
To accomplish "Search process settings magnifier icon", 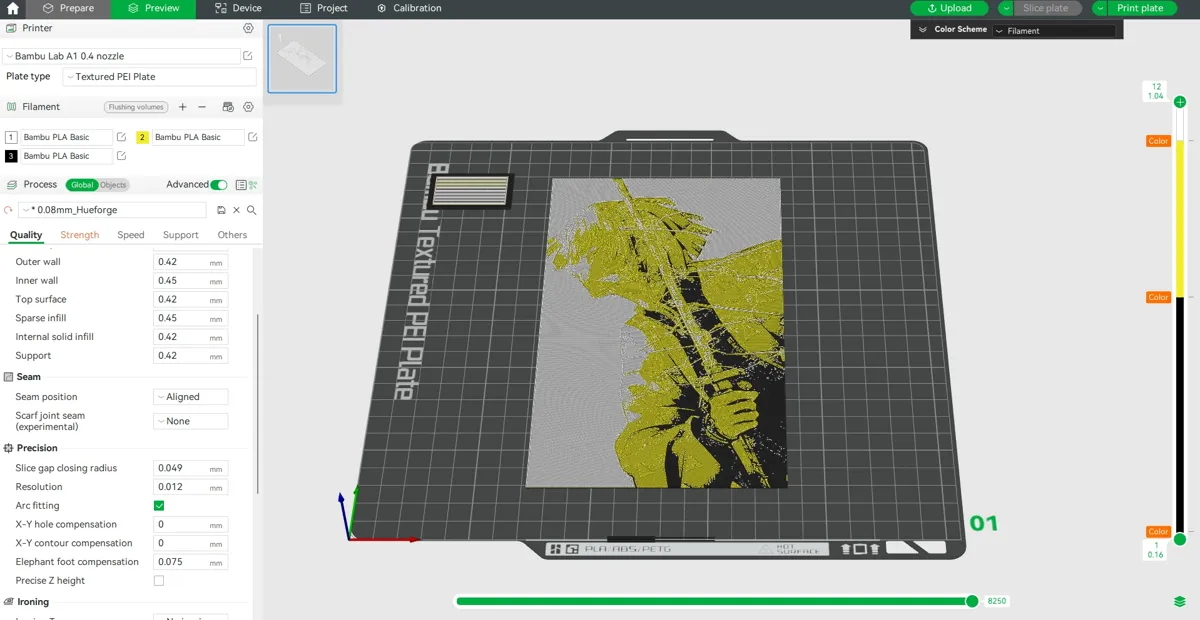I will point(251,210).
